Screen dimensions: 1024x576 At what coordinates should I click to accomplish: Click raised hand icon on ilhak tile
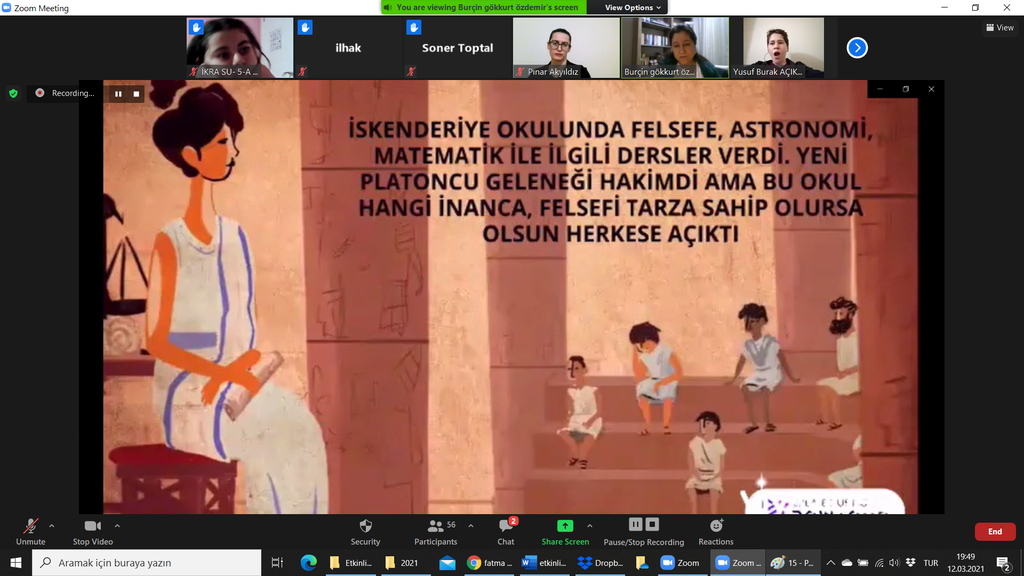(305, 27)
